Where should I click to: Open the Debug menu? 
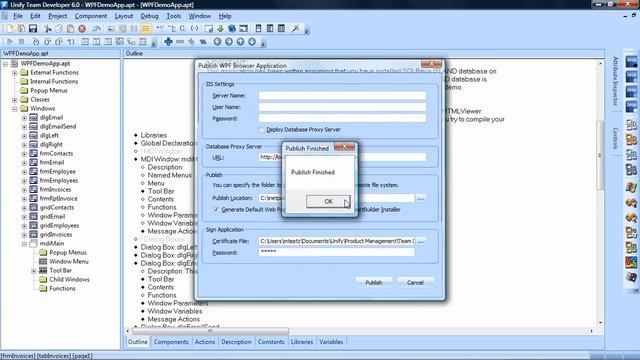(149, 16)
